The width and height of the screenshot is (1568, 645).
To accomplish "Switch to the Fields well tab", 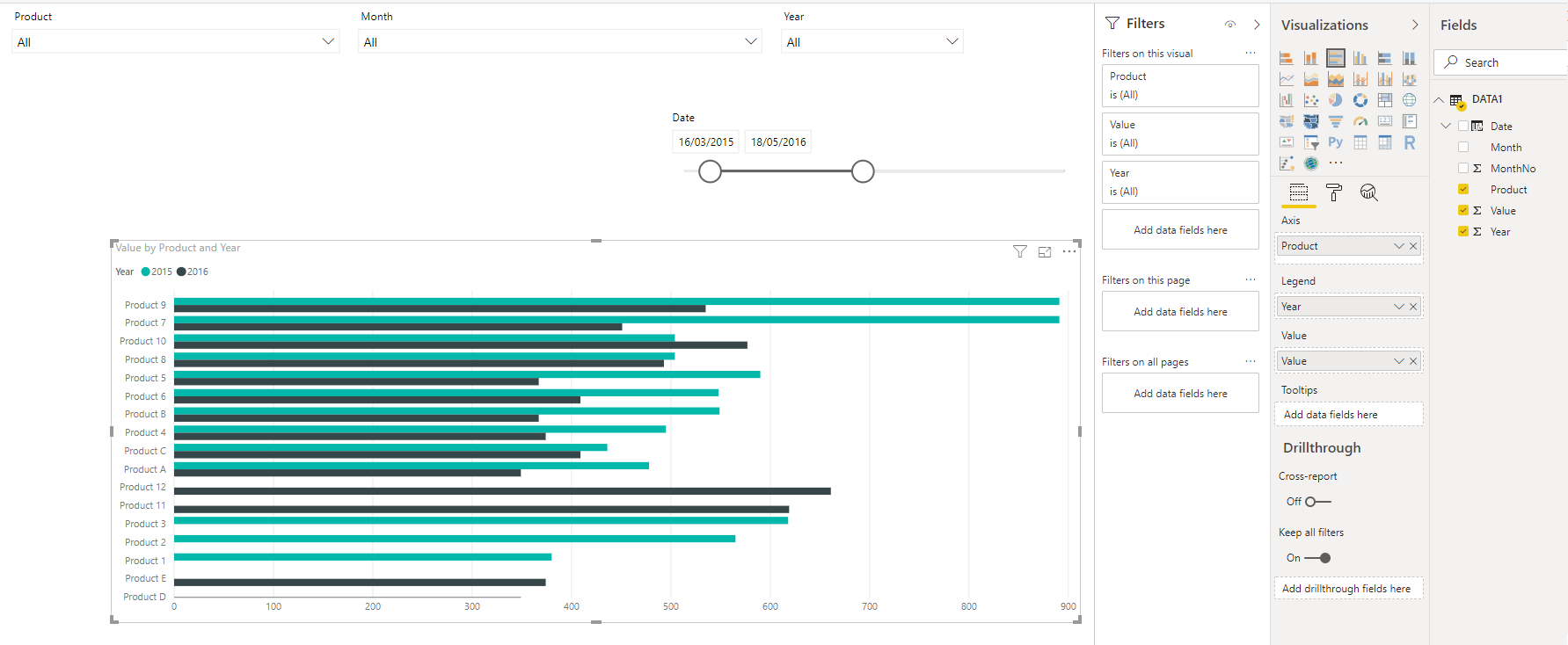I will pyautogui.click(x=1298, y=192).
